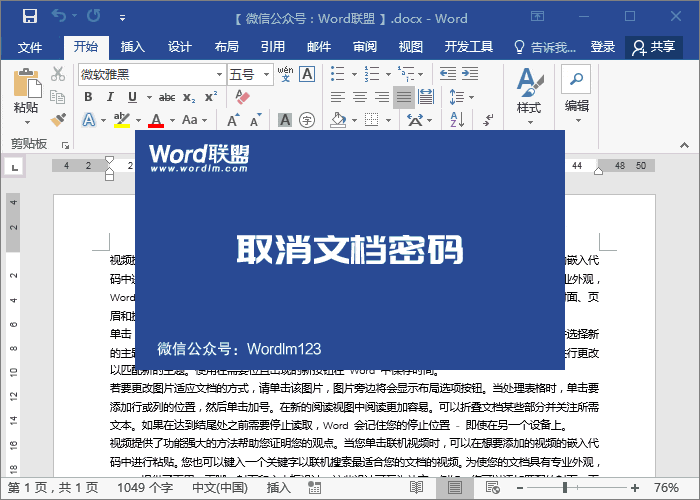Image resolution: width=700 pixels, height=500 pixels.
Task: Toggle bold formatting
Action: click(x=88, y=97)
